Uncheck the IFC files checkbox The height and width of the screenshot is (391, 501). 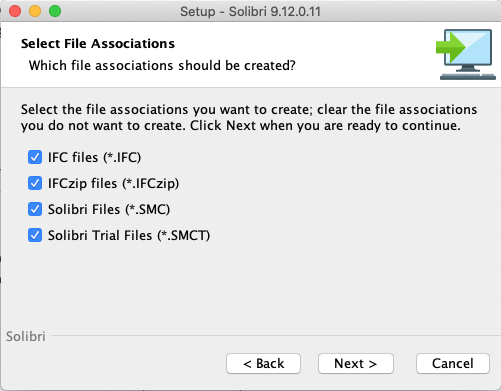35,157
